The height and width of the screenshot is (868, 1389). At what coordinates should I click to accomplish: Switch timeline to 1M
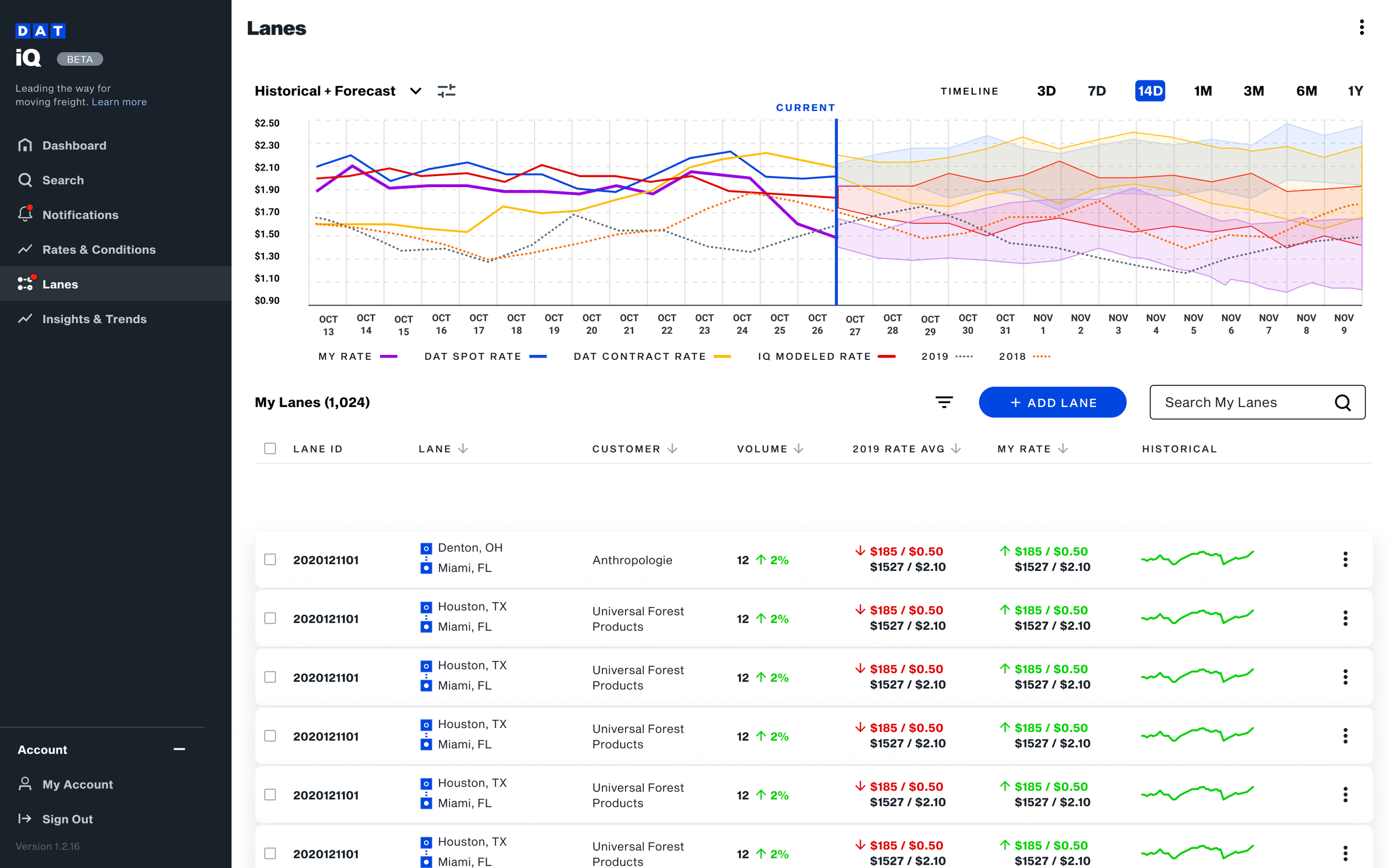click(x=1202, y=91)
